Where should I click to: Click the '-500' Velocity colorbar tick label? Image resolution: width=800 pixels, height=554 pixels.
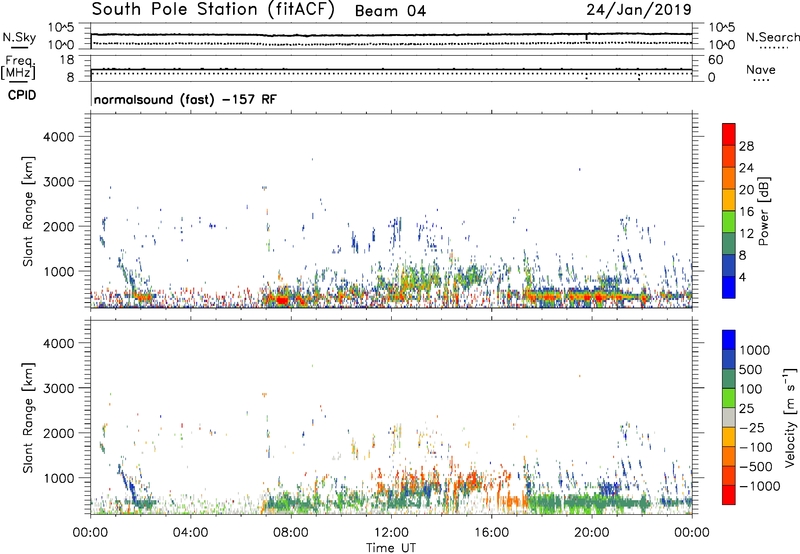tap(756, 467)
